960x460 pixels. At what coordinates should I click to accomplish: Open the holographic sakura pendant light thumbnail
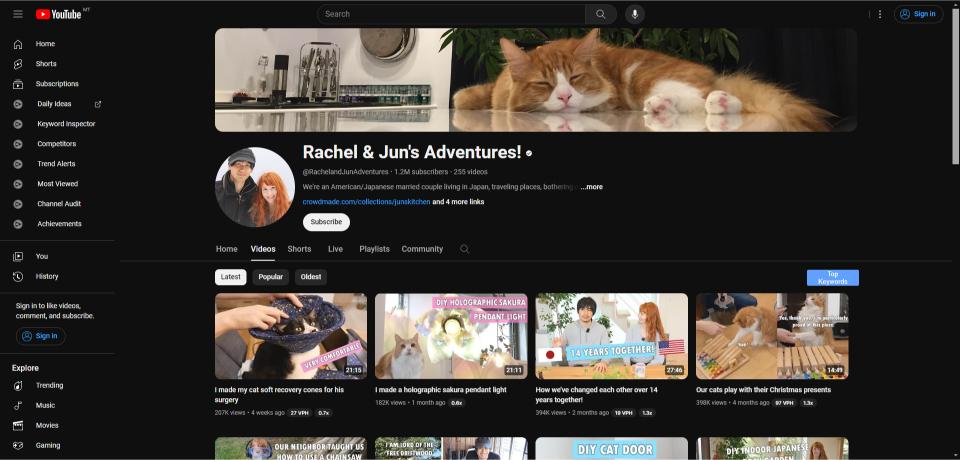451,336
